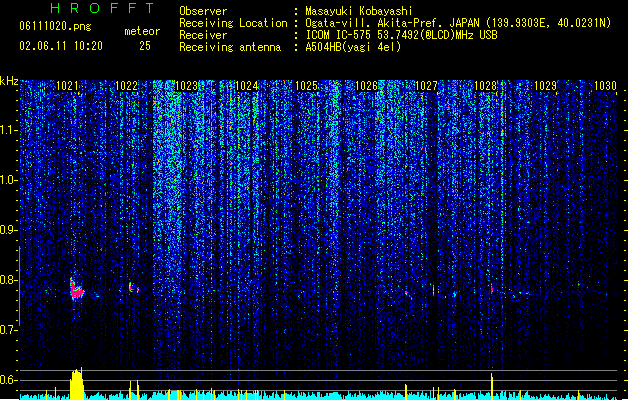Click the Receiving antenna label
This screenshot has height=400, width=629.
[x=230, y=47]
